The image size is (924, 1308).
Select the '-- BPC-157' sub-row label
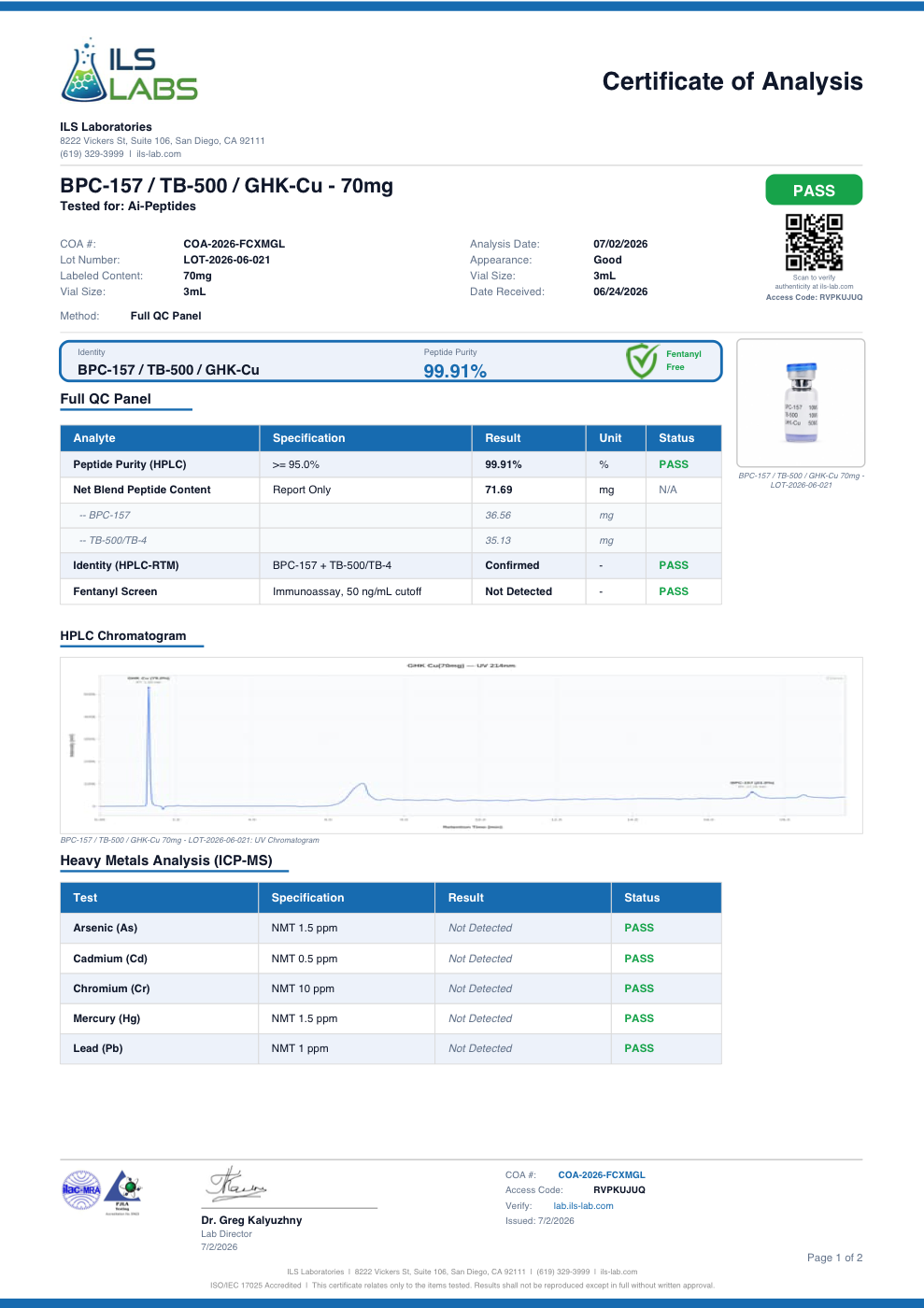[105, 515]
